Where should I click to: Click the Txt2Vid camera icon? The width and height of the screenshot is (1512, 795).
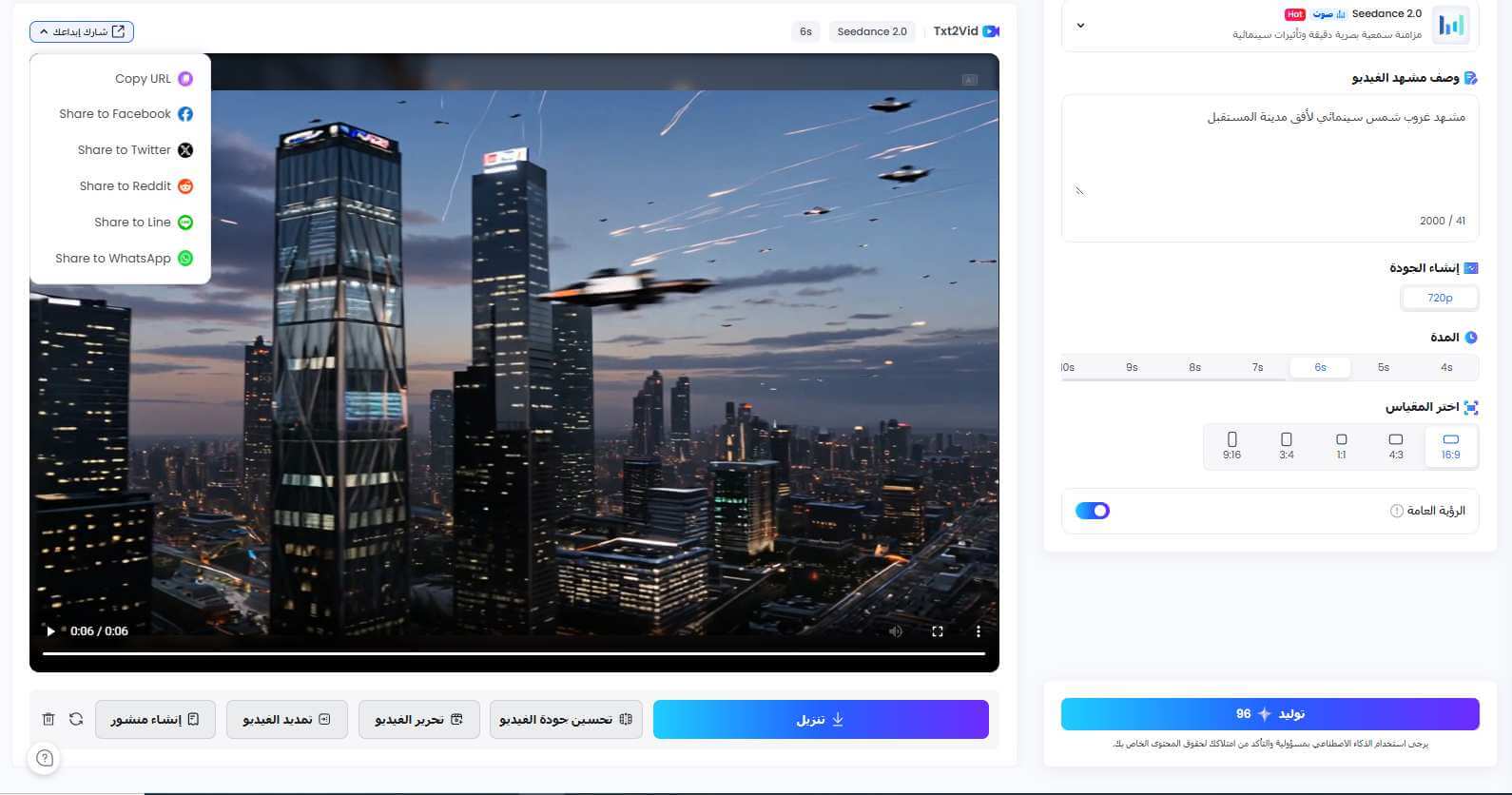(991, 31)
